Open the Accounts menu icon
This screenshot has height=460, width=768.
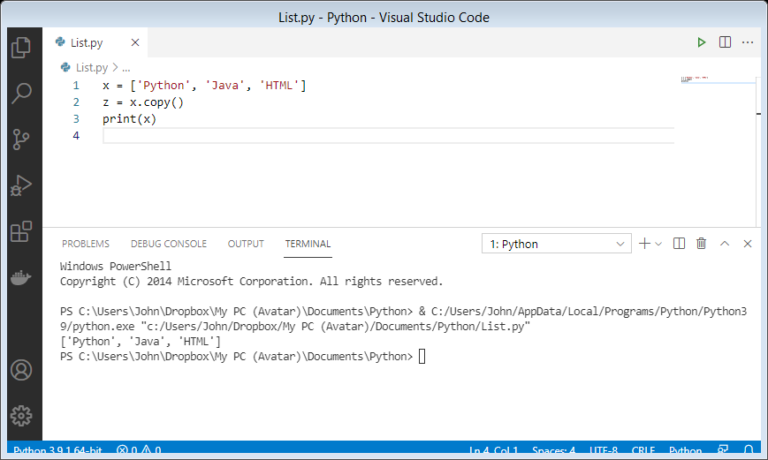(x=21, y=370)
